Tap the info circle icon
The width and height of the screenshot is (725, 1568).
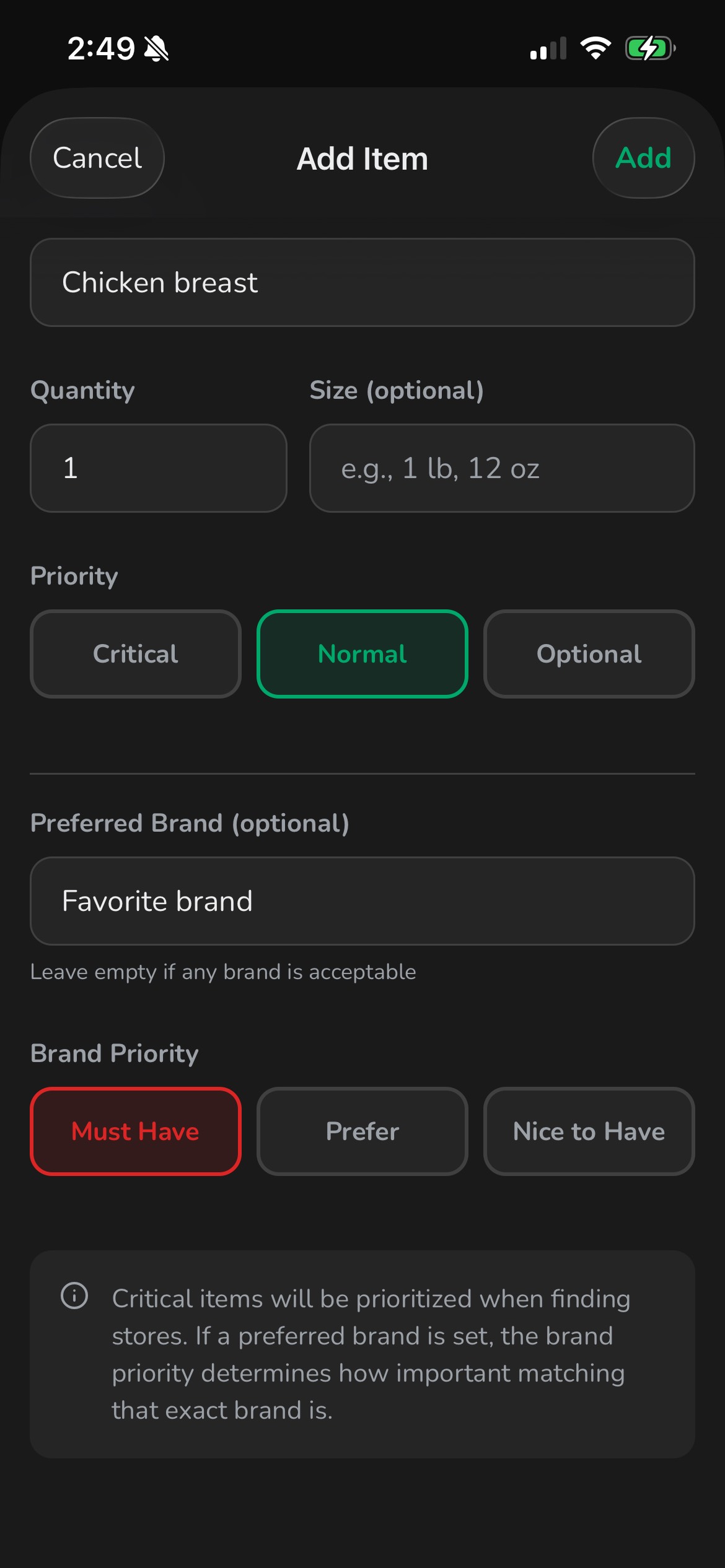(x=74, y=1296)
